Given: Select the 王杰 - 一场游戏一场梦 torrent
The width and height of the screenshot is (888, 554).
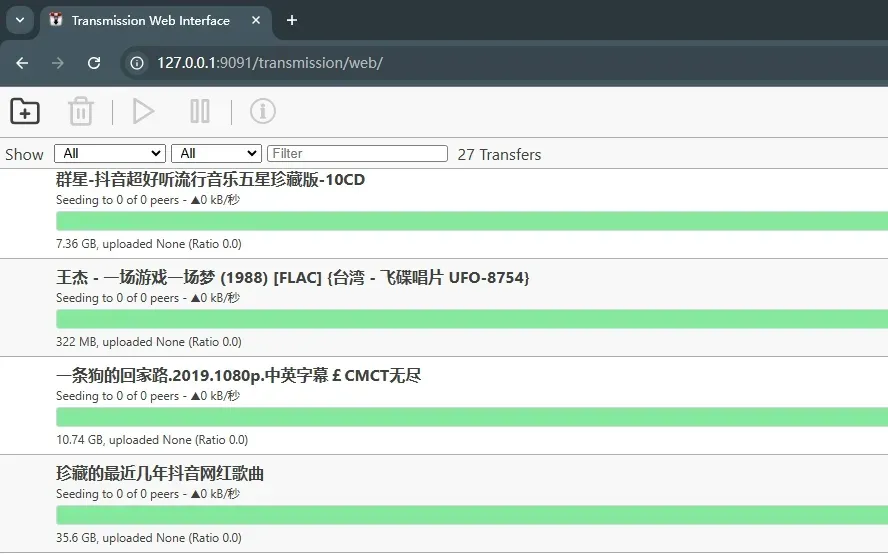Looking at the screenshot, I should [292, 277].
